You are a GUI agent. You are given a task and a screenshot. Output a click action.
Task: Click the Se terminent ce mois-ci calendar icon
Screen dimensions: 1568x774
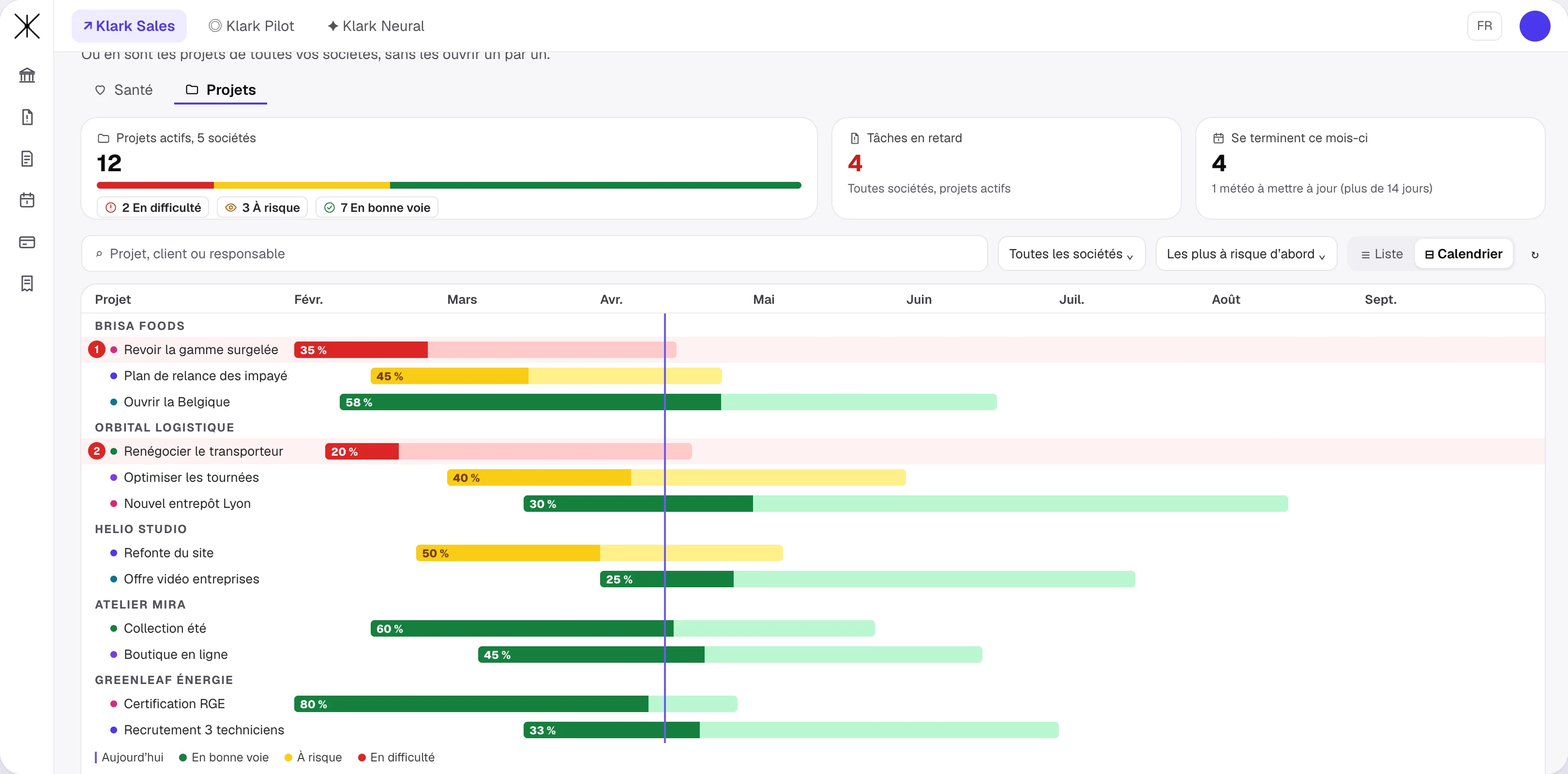1218,138
